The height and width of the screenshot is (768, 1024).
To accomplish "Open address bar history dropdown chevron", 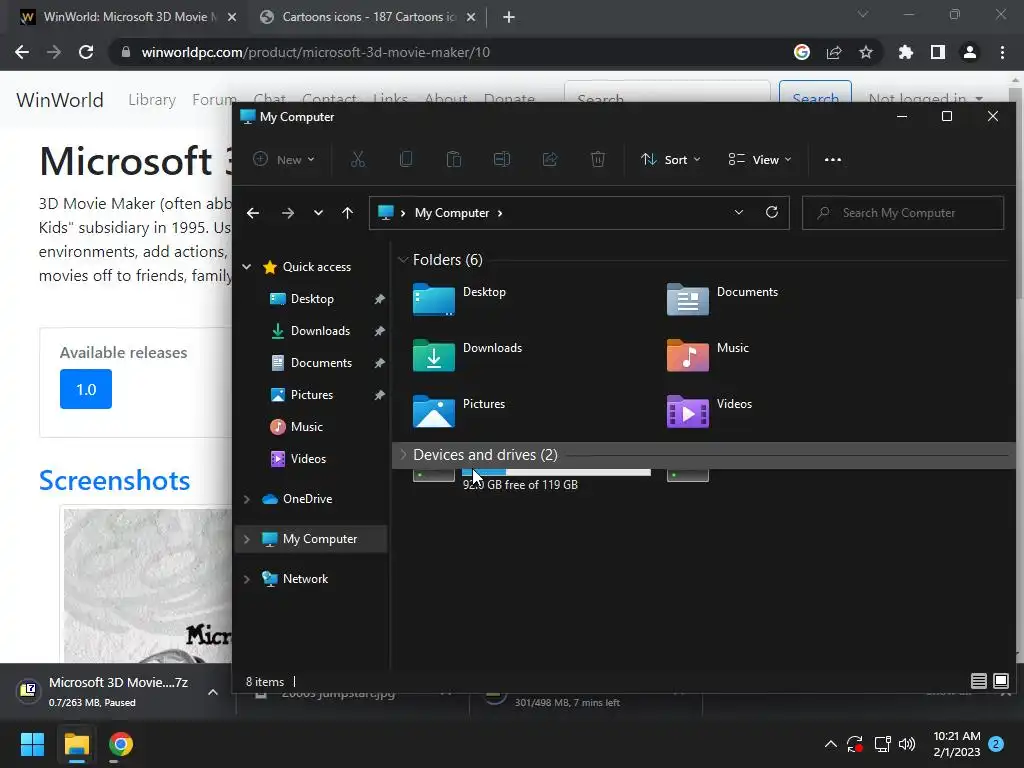I will click(x=739, y=212).
